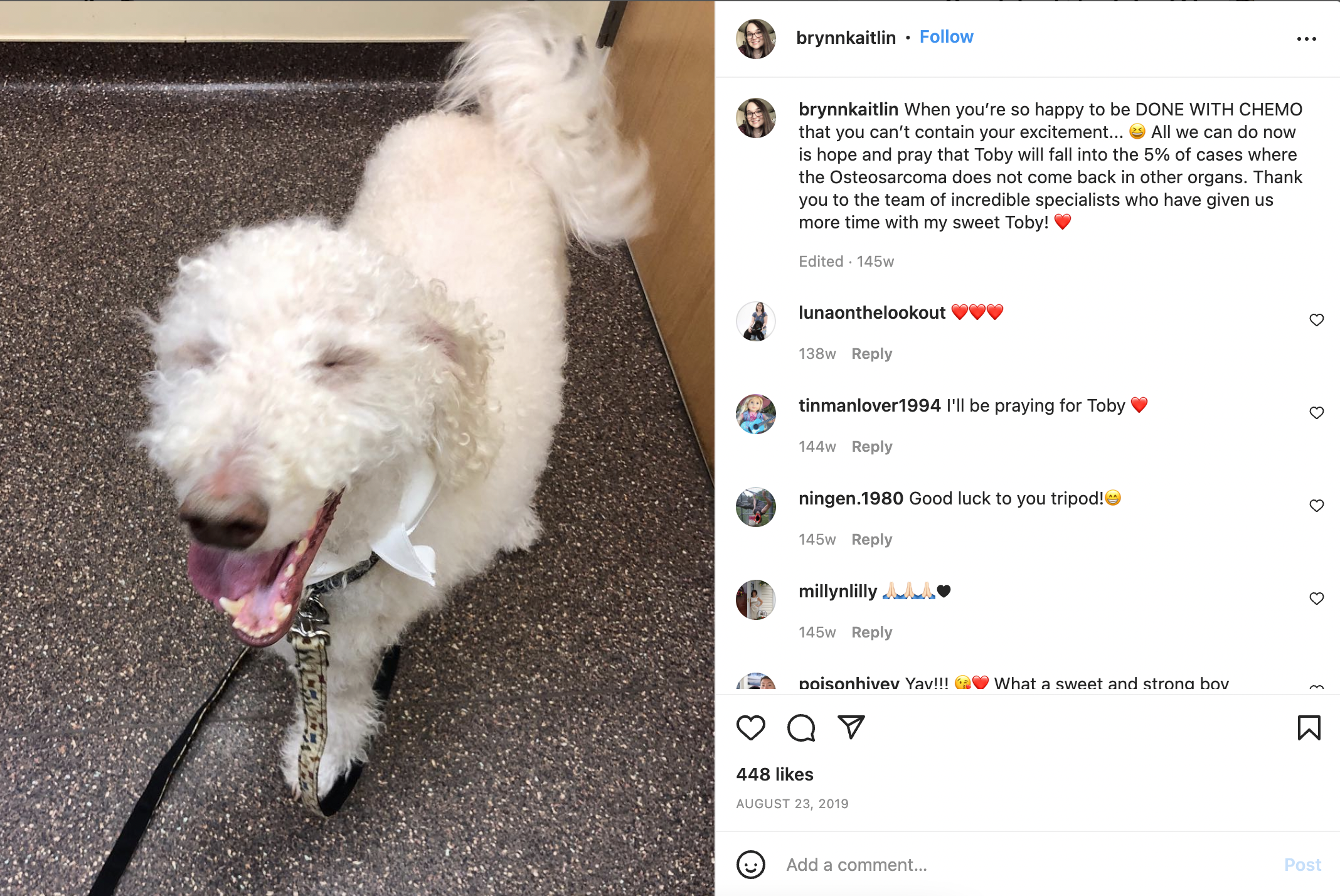Viewport: 1340px width, 896px height.
Task: Like lunaonthelookout's comment
Action: point(1316,320)
